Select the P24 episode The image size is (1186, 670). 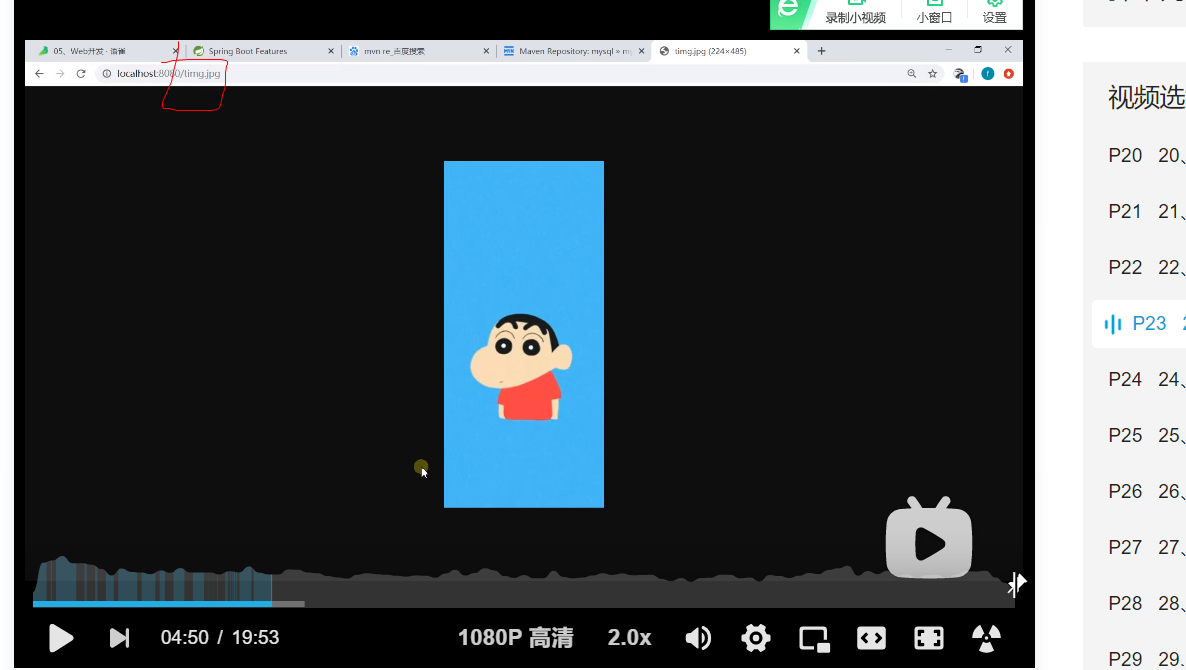tap(1146, 380)
